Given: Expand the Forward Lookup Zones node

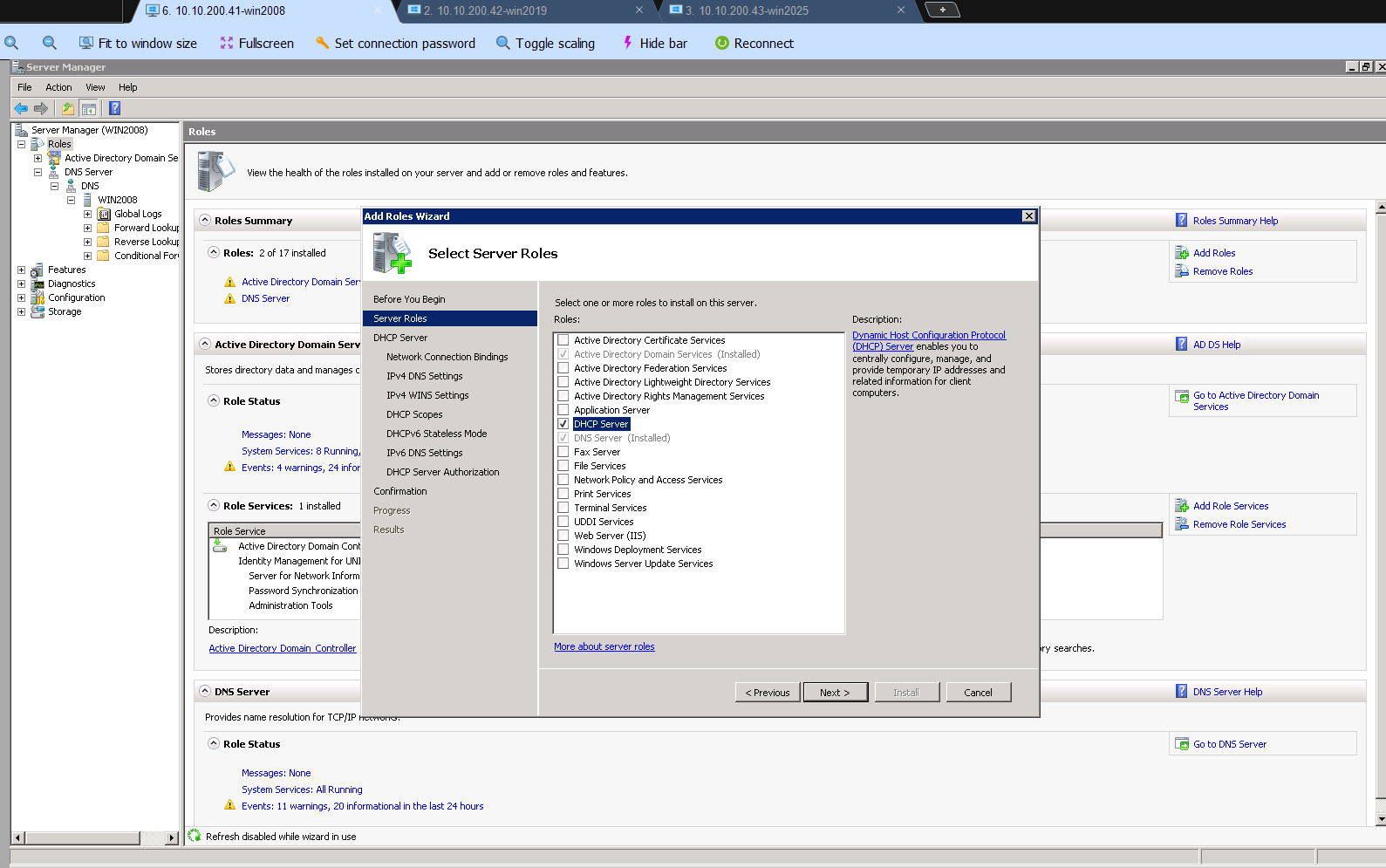Looking at the screenshot, I should (x=87, y=228).
